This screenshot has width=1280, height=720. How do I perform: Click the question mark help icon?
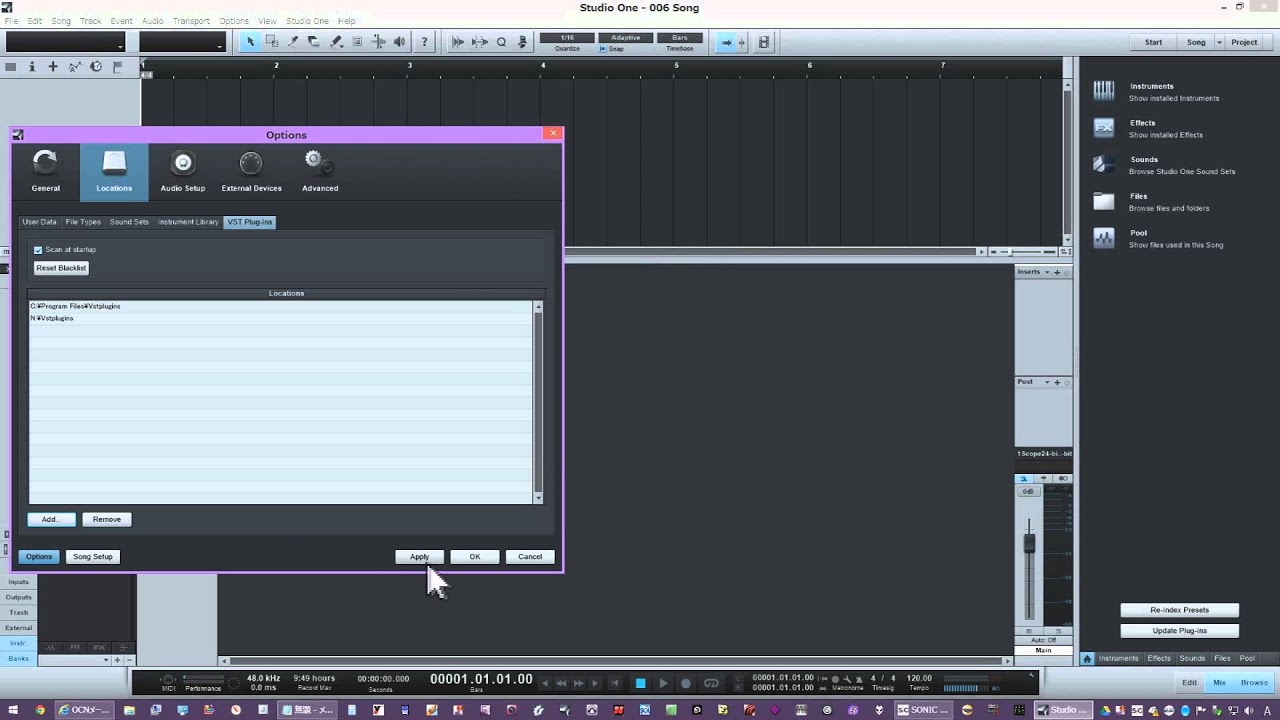[424, 42]
